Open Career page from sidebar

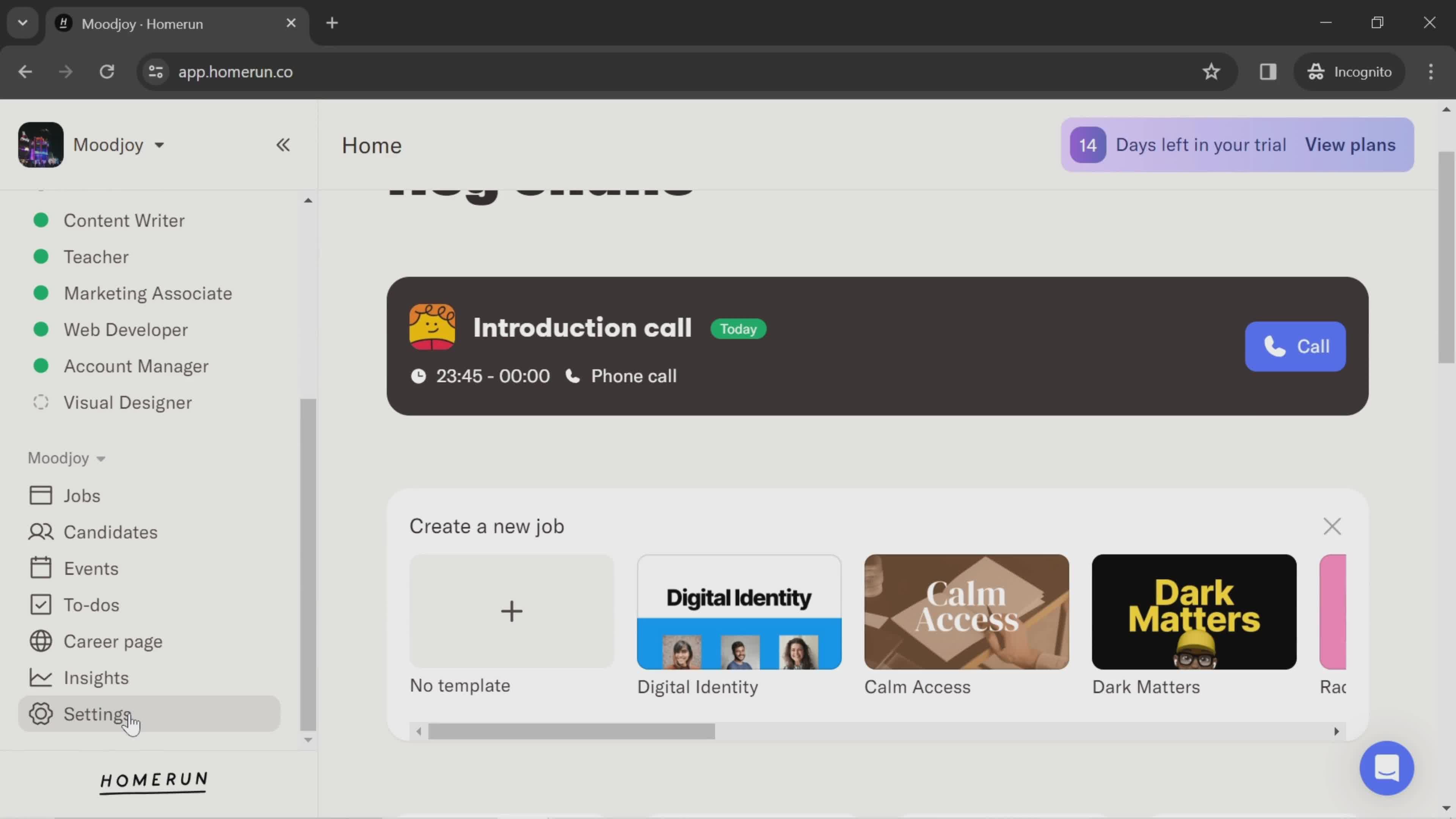[x=113, y=641]
